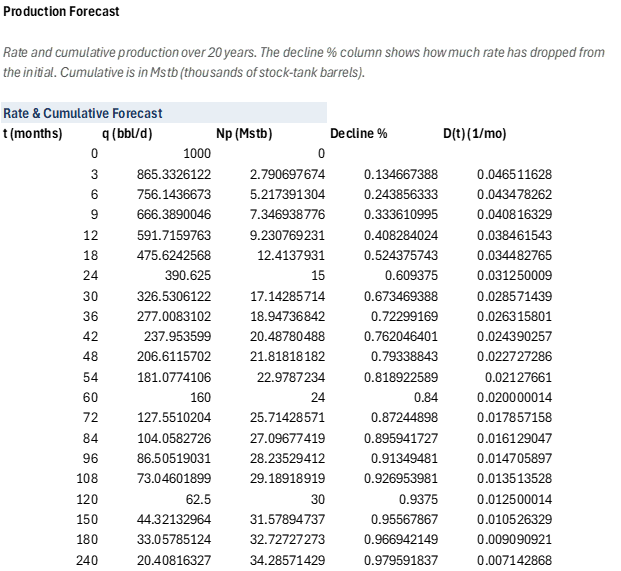Click rate value 33.05785124

174,540
